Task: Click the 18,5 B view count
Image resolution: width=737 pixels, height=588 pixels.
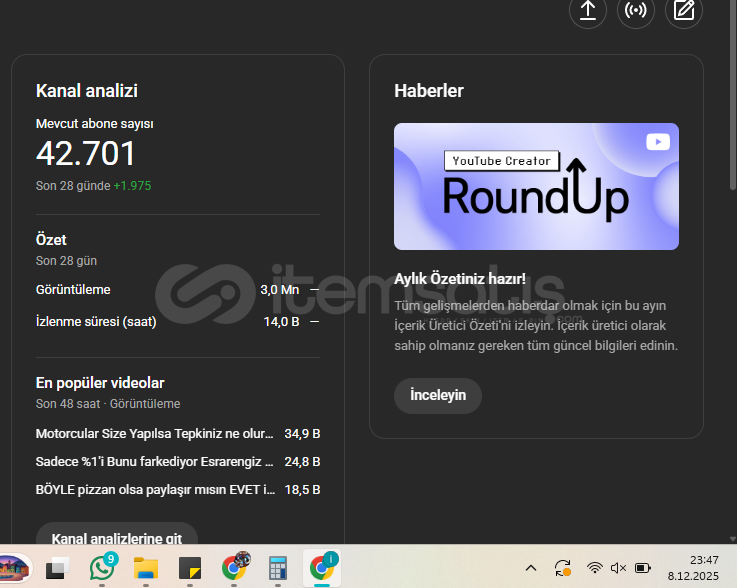Action: 302,490
